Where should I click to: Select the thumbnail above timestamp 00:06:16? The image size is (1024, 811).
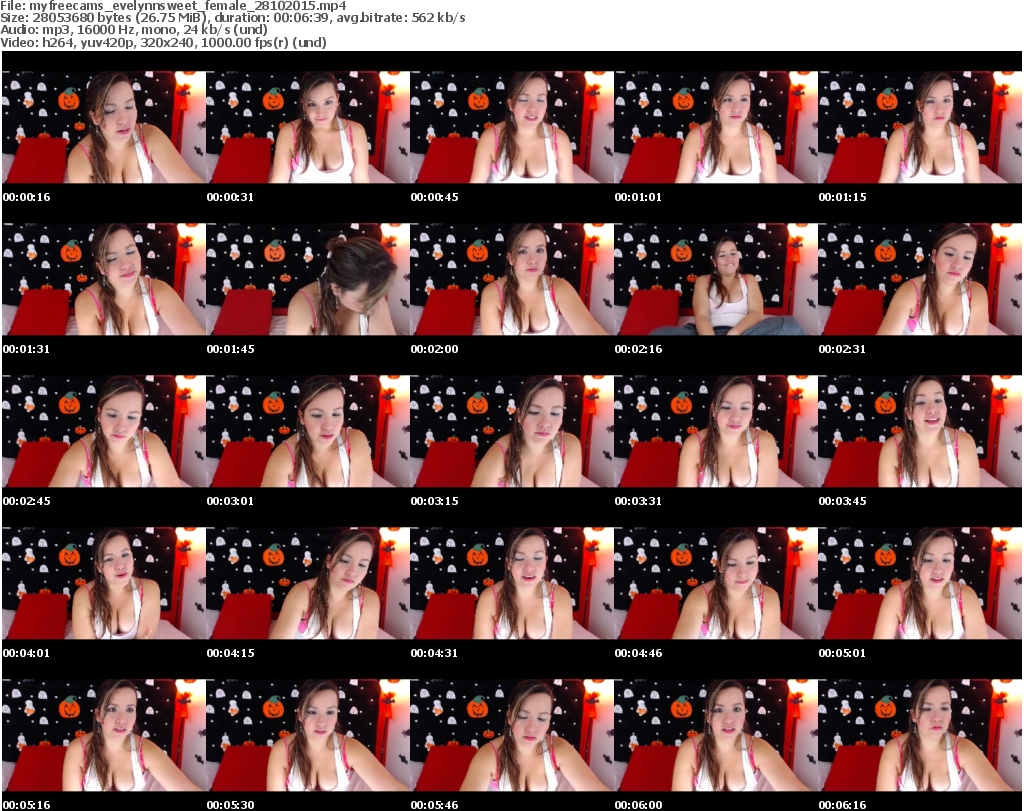pyautogui.click(x=920, y=736)
